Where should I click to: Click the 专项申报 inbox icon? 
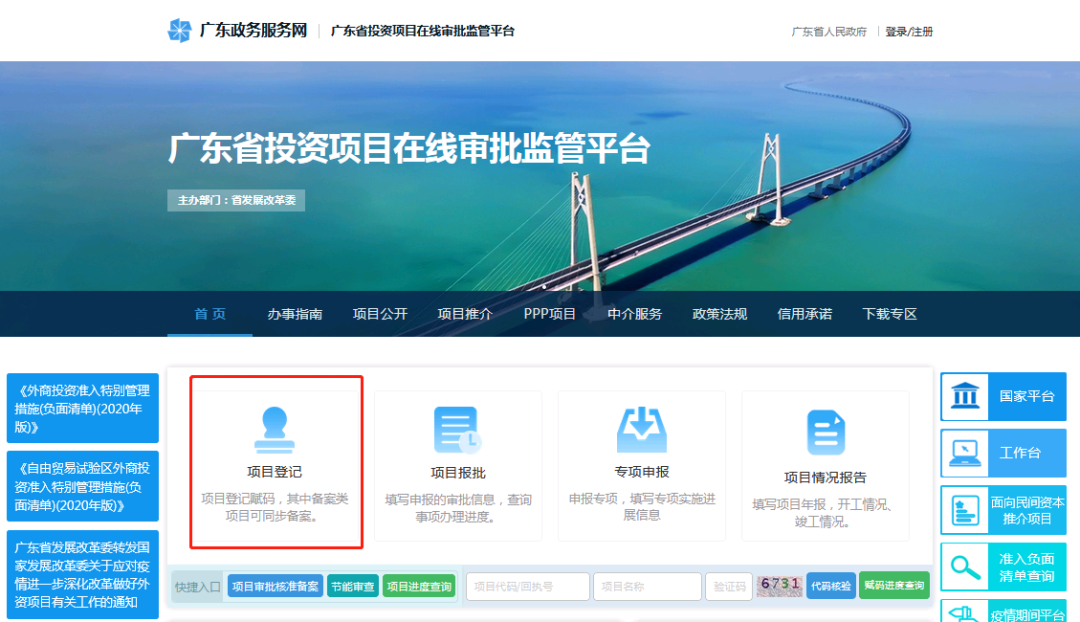click(641, 430)
